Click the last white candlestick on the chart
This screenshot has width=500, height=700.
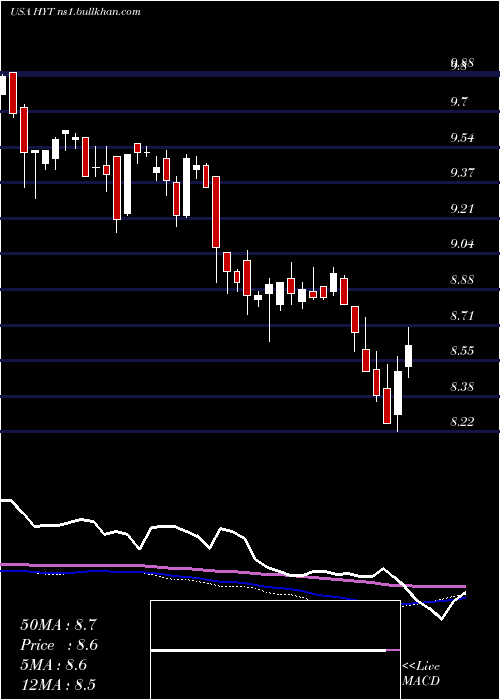pyautogui.click(x=408, y=352)
